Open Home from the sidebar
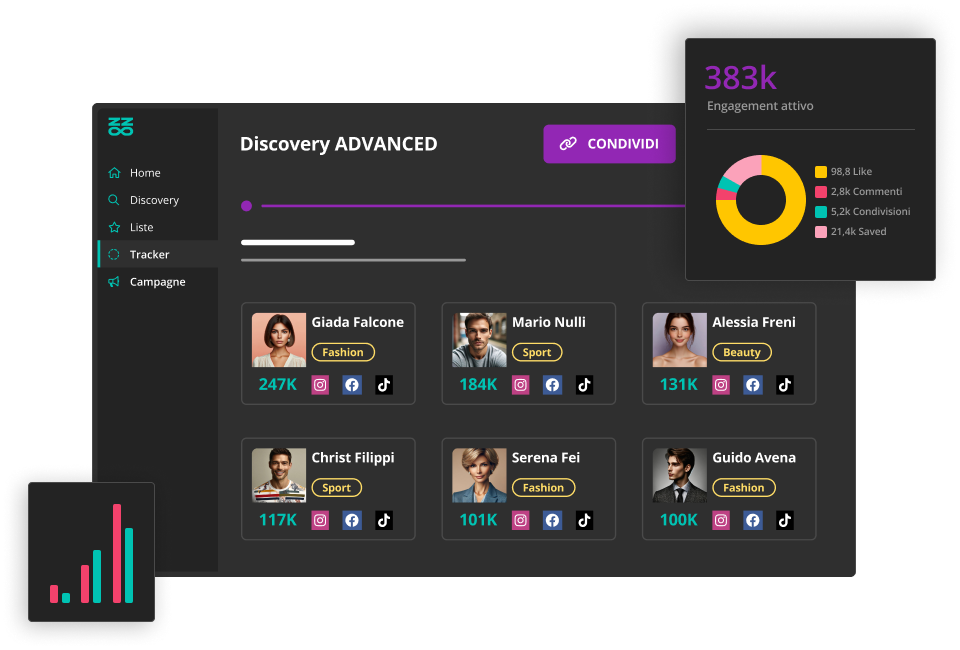Image resolution: width=960 pixels, height=650 pixels. [157, 173]
